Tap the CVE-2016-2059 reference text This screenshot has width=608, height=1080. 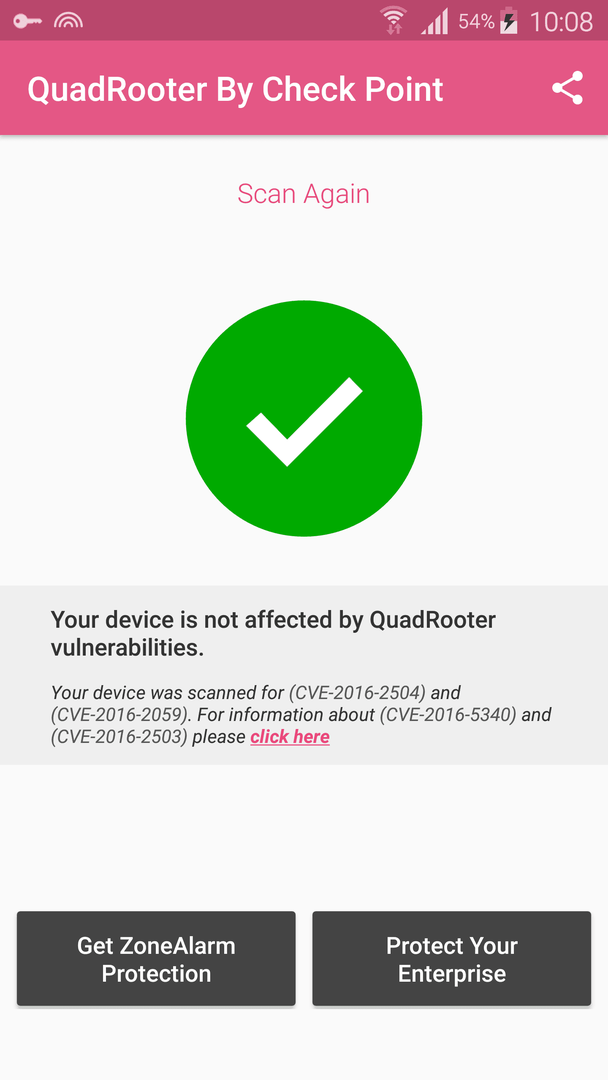point(120,715)
